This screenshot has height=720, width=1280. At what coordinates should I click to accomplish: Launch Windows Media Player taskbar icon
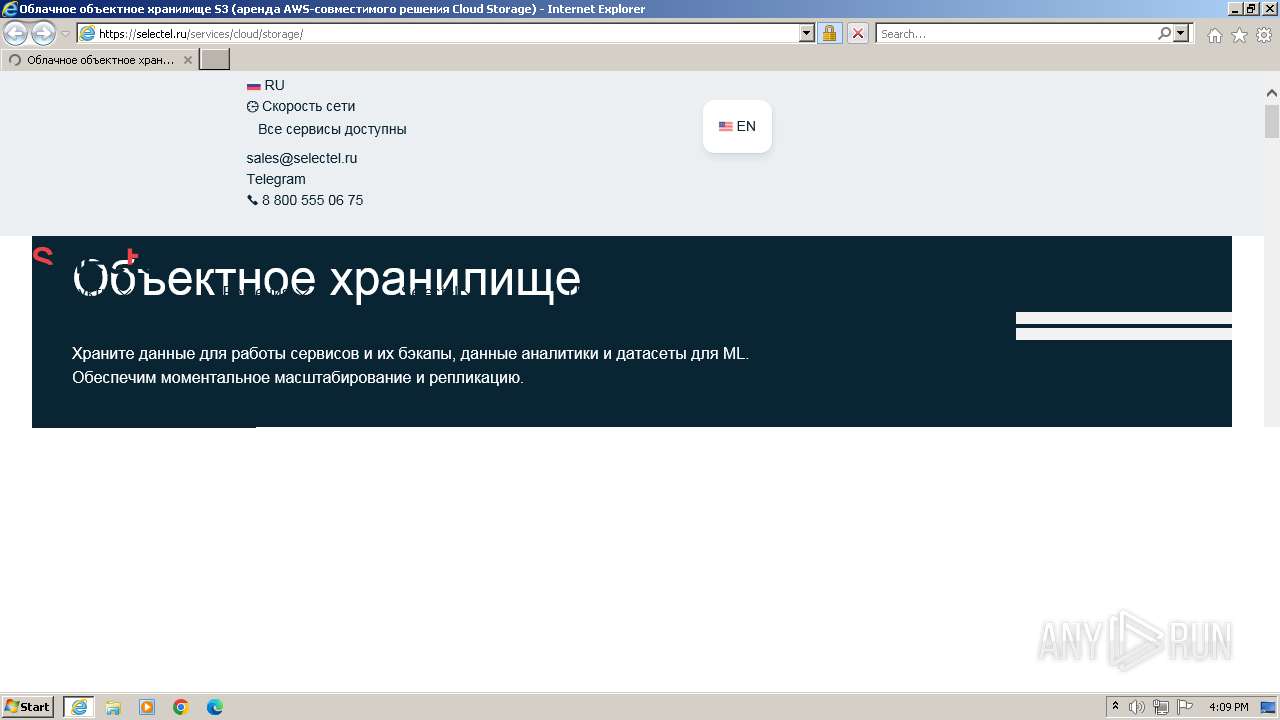coord(147,707)
